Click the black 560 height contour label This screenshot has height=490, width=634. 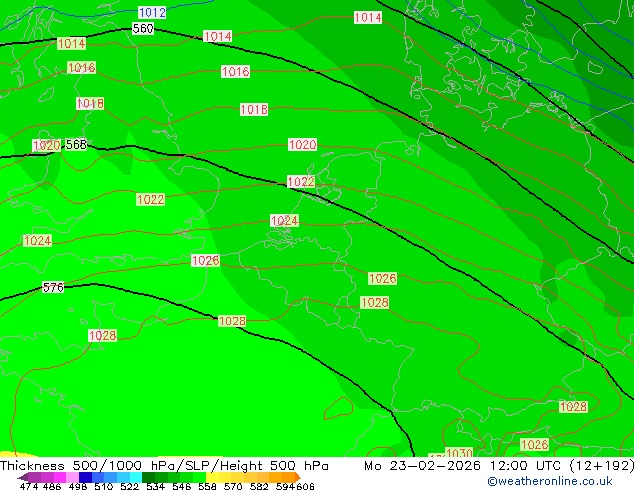pyautogui.click(x=143, y=28)
